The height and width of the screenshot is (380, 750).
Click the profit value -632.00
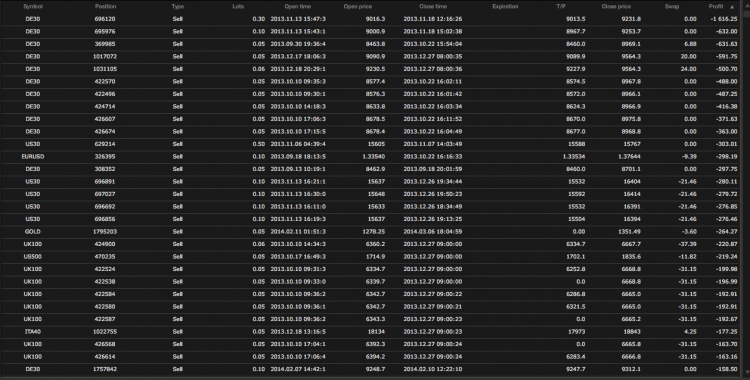726,32
